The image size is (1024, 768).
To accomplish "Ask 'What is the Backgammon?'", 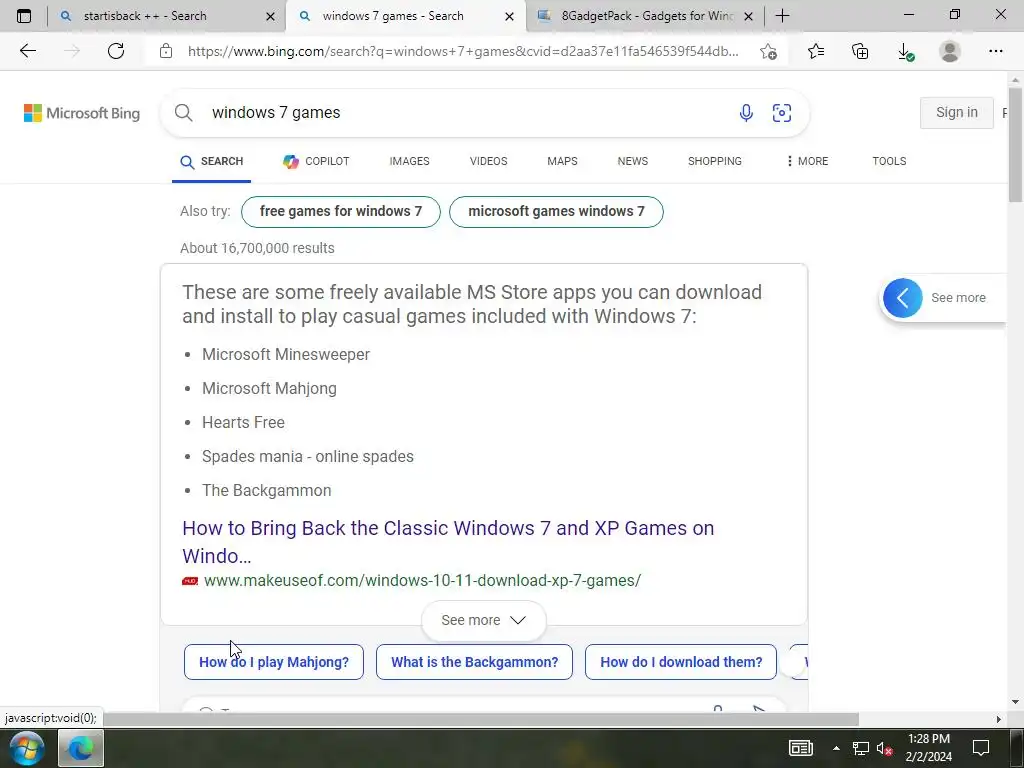I will coord(474,662).
